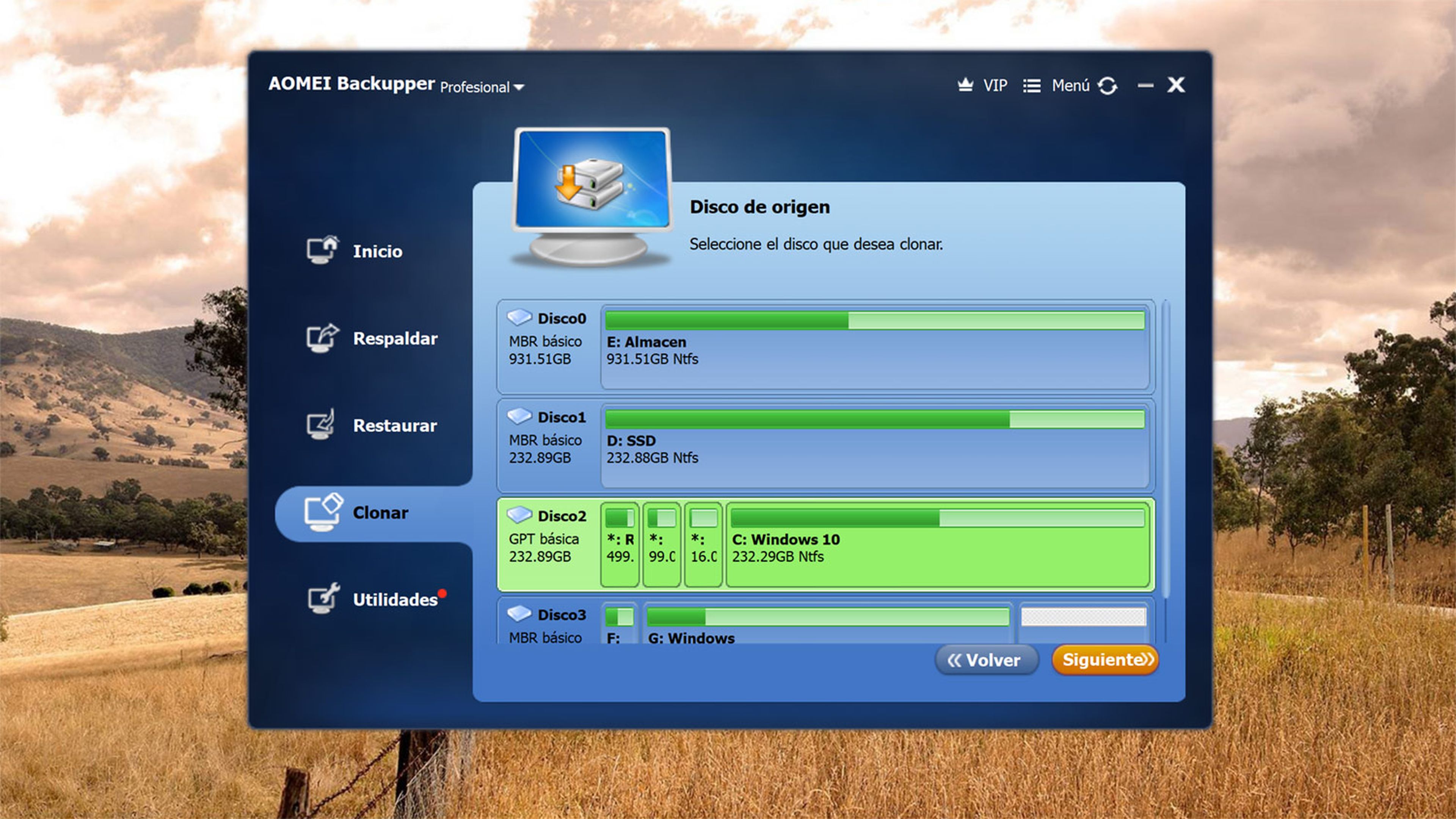This screenshot has height=819, width=1456.
Task: Click the Restaurar icon in sidebar
Action: [x=321, y=424]
